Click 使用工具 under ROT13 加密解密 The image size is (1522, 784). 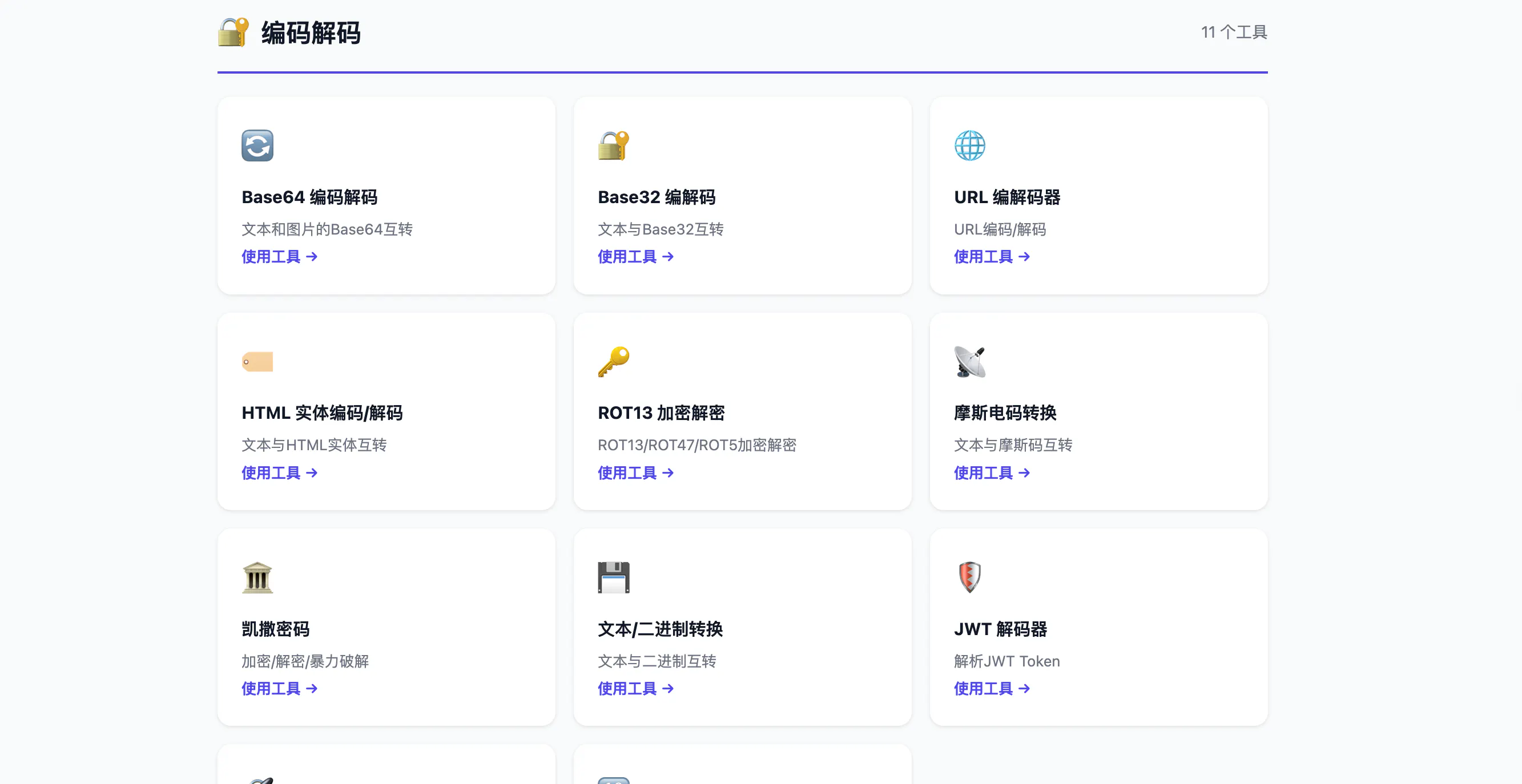[636, 473]
